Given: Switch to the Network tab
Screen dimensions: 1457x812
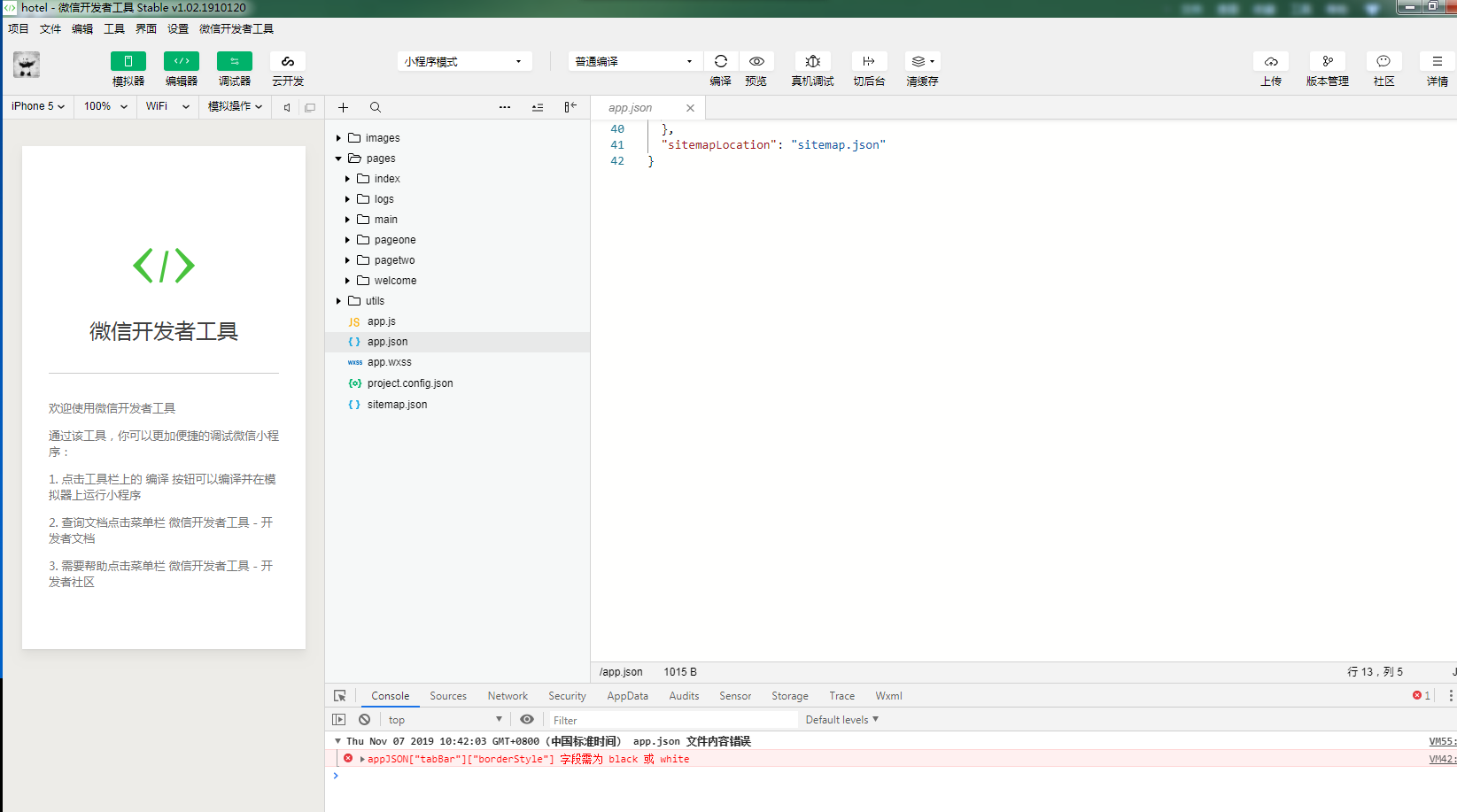Looking at the screenshot, I should pos(508,696).
